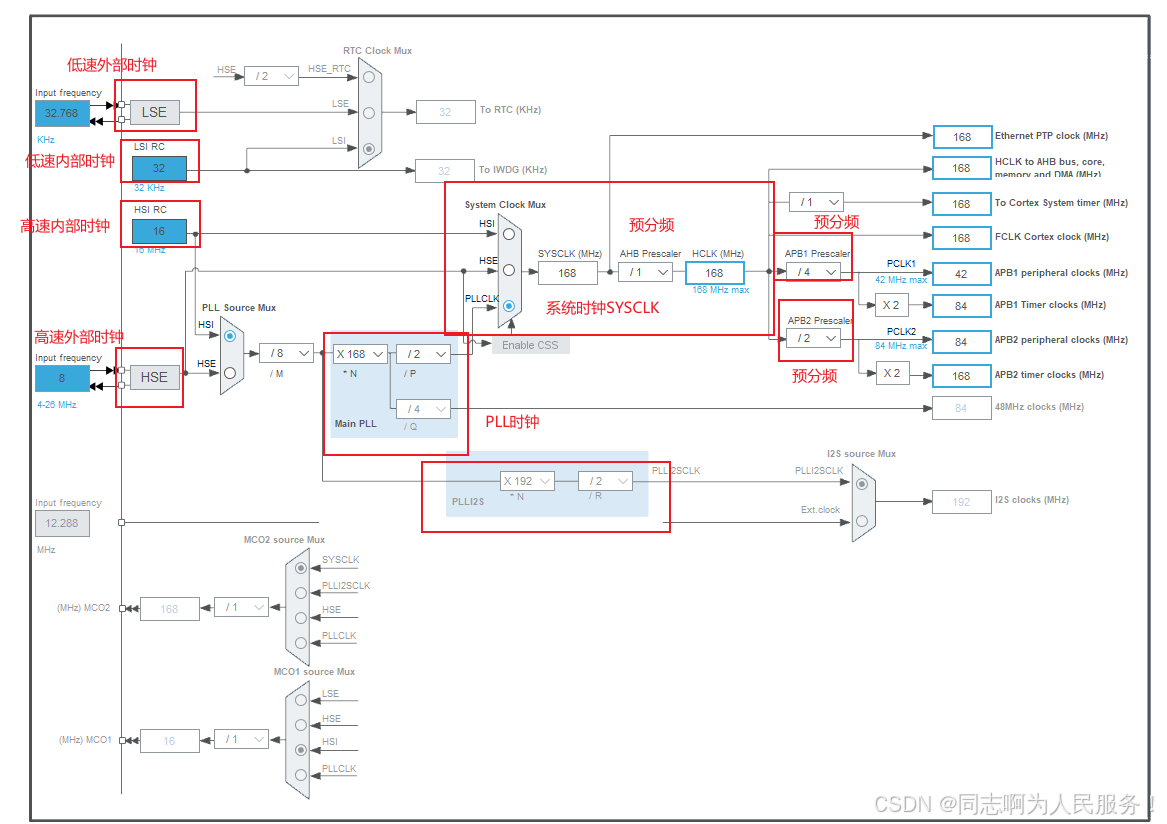Click the HSE oscillator block
The height and width of the screenshot is (824, 1167).
pyautogui.click(x=154, y=377)
